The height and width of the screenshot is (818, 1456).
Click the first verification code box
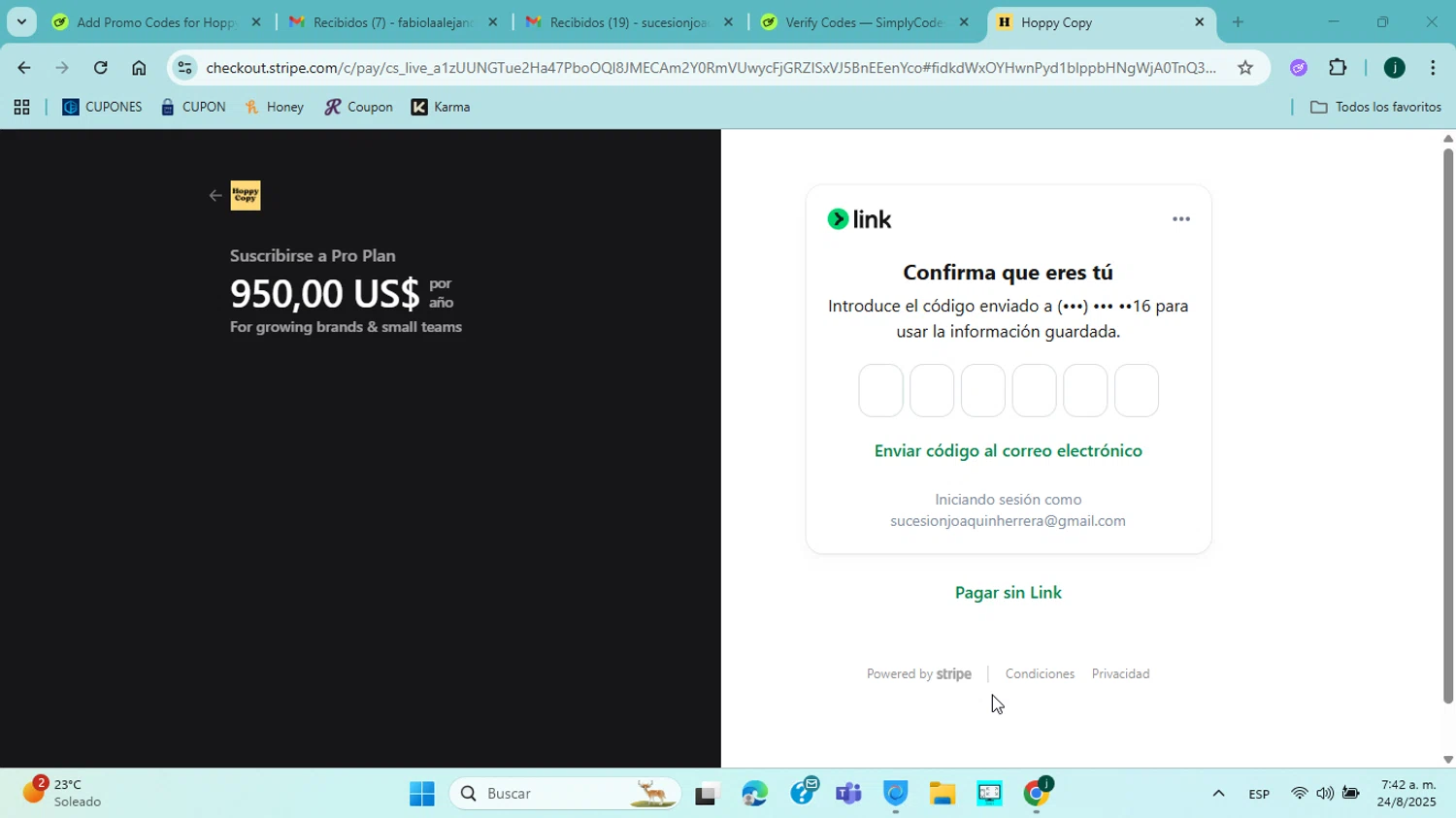(881, 391)
